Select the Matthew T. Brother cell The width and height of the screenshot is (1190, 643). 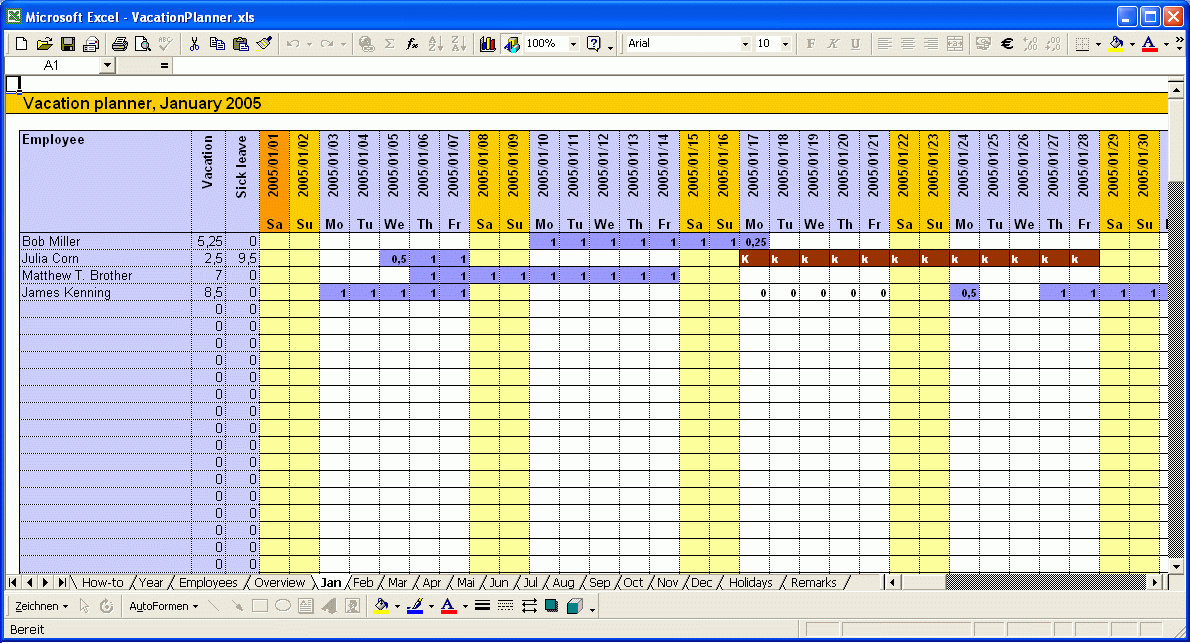106,276
